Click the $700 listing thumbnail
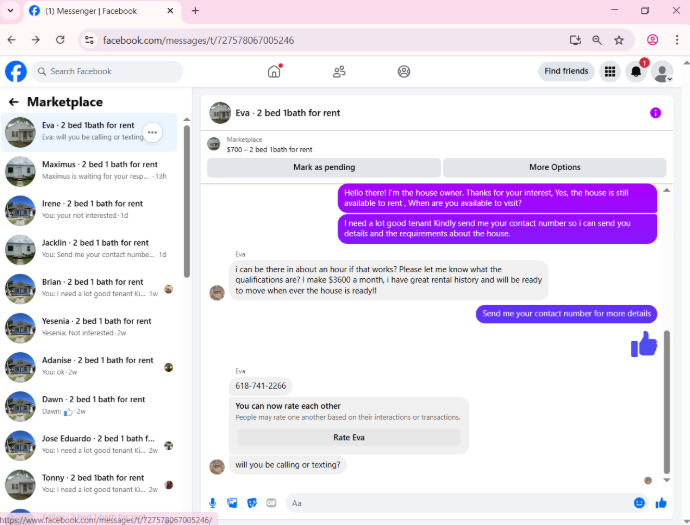The width and height of the screenshot is (690, 525). (214, 144)
